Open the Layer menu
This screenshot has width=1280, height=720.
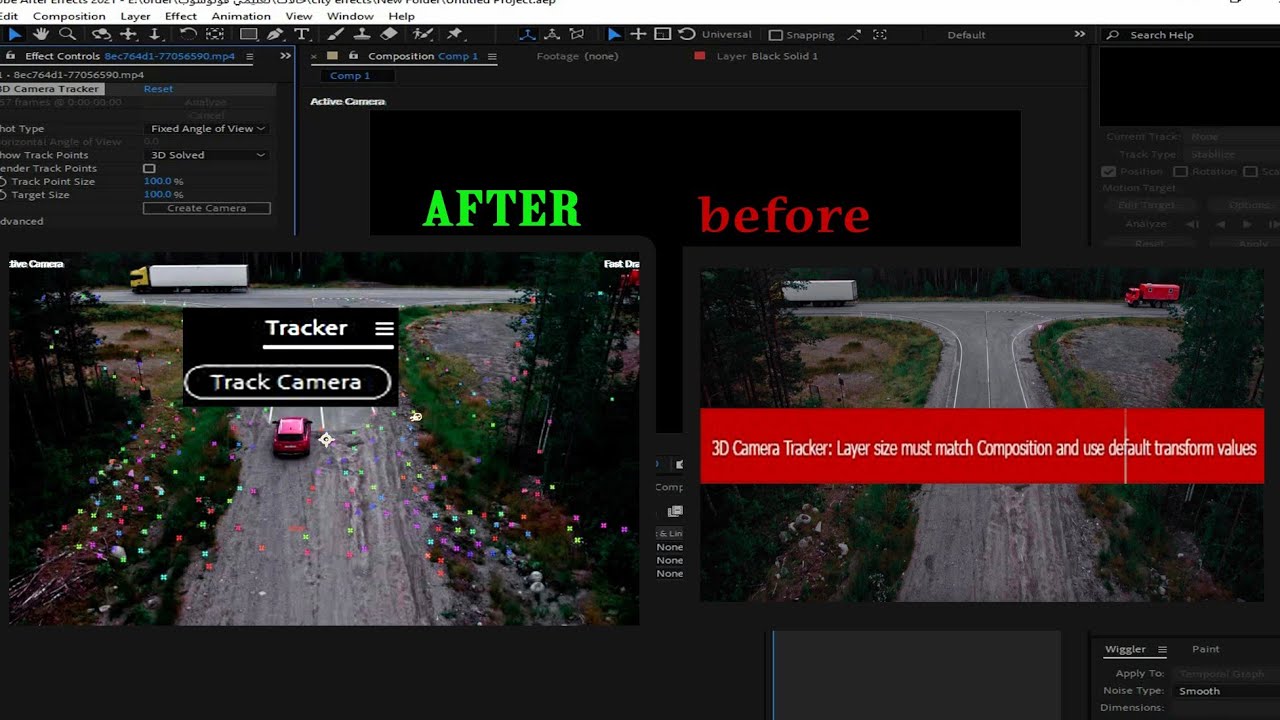tap(135, 16)
